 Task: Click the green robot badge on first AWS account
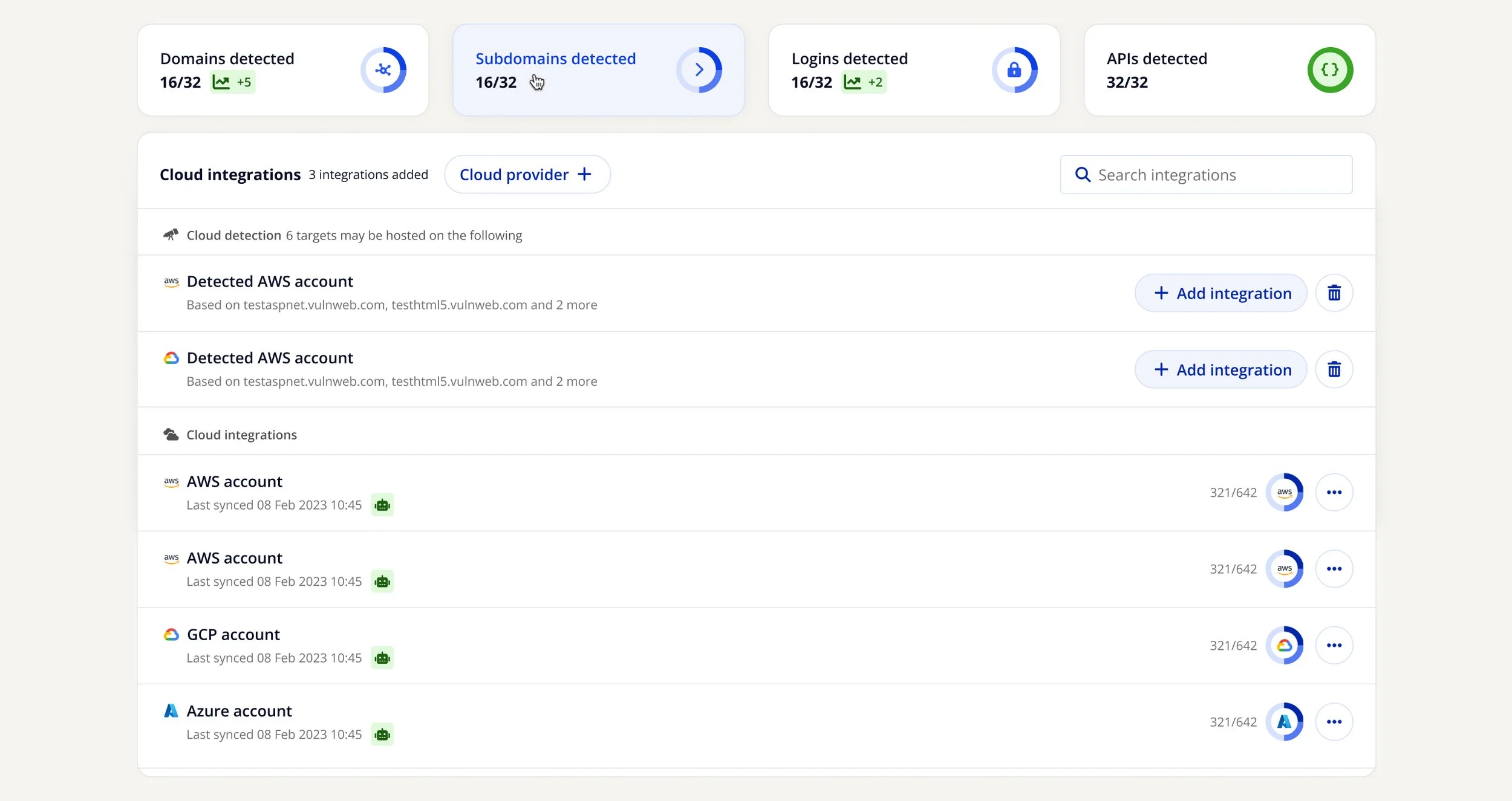pos(383,505)
